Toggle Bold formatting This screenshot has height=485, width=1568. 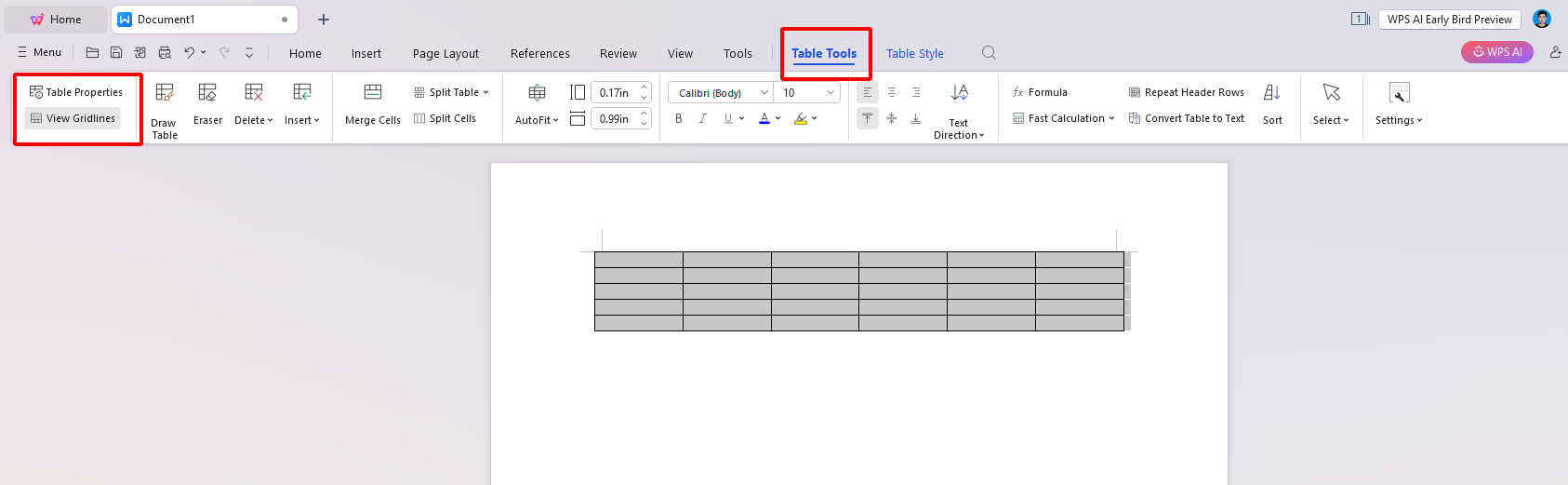click(x=679, y=118)
